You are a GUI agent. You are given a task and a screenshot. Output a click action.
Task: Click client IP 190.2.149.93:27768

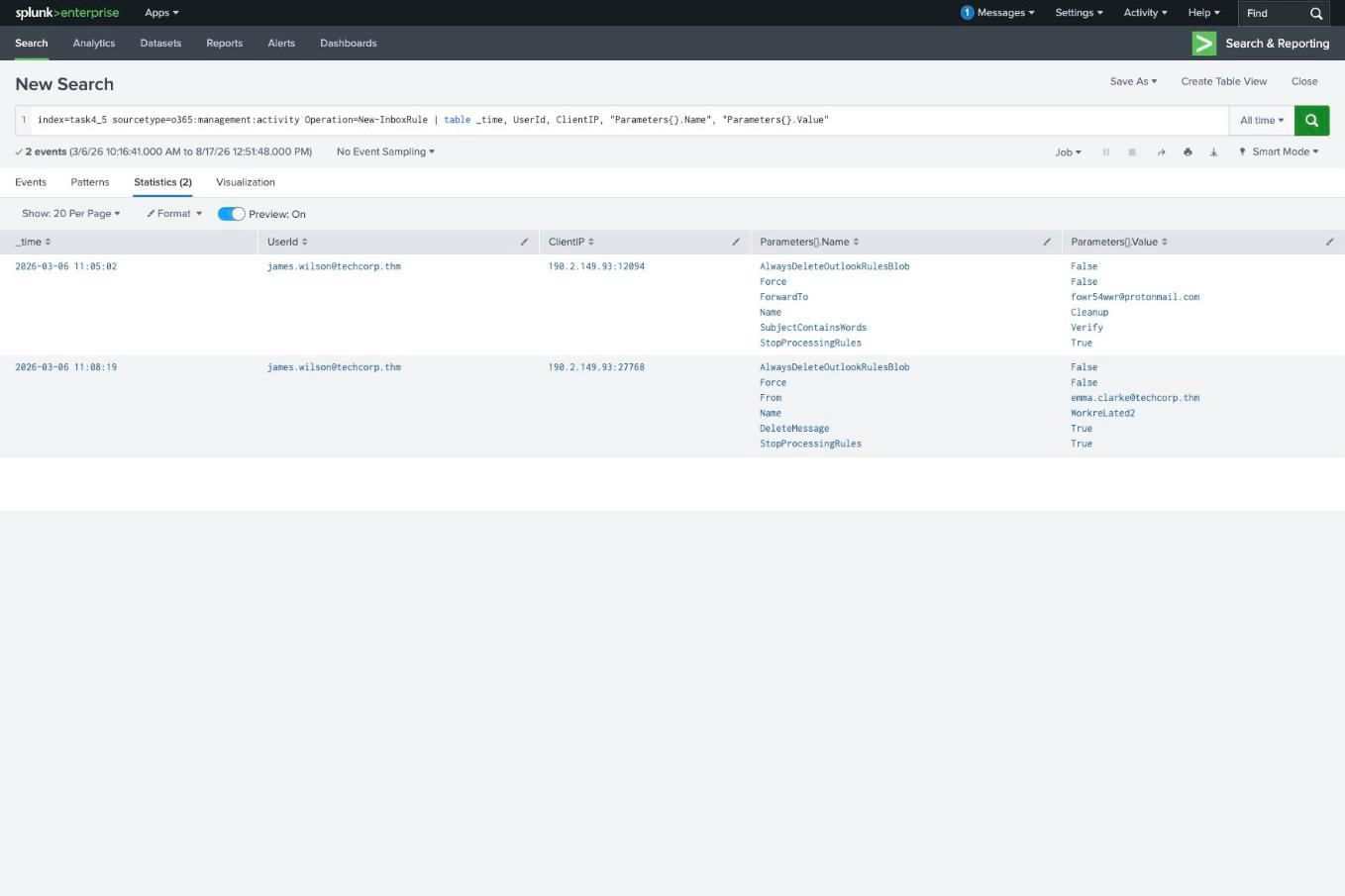click(596, 367)
